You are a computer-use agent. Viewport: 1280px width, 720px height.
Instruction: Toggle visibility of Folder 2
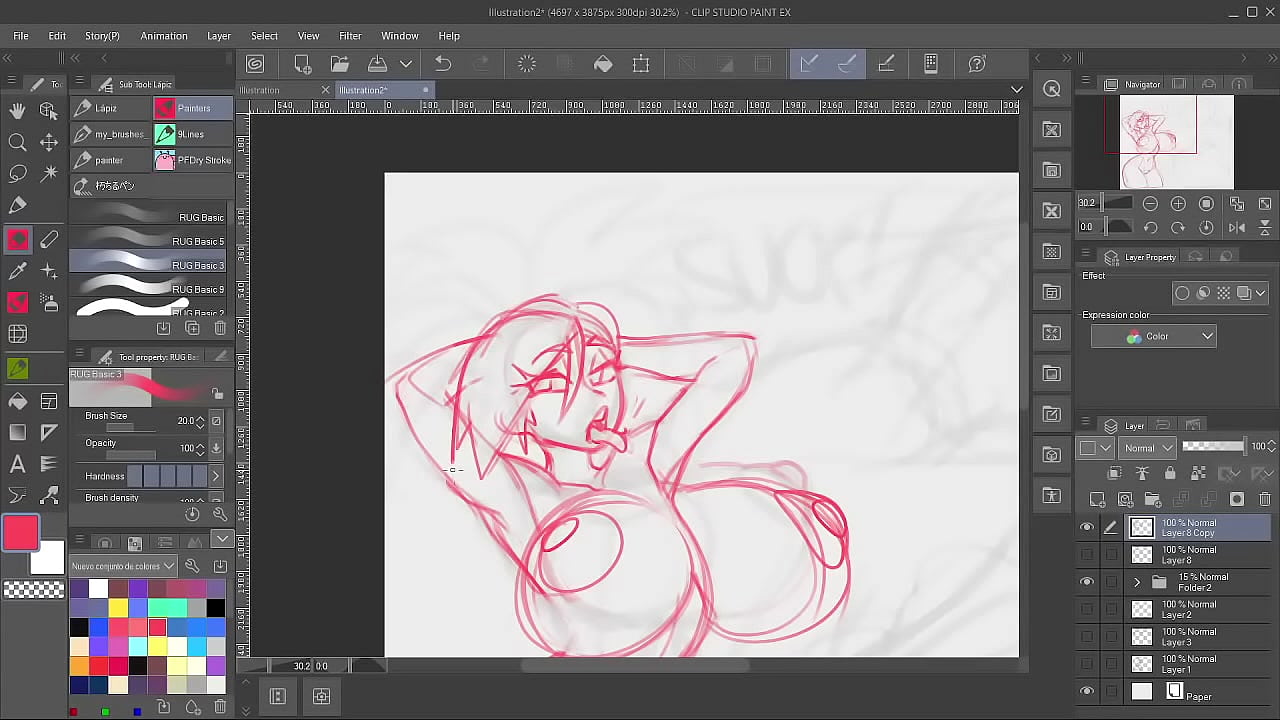(x=1087, y=582)
